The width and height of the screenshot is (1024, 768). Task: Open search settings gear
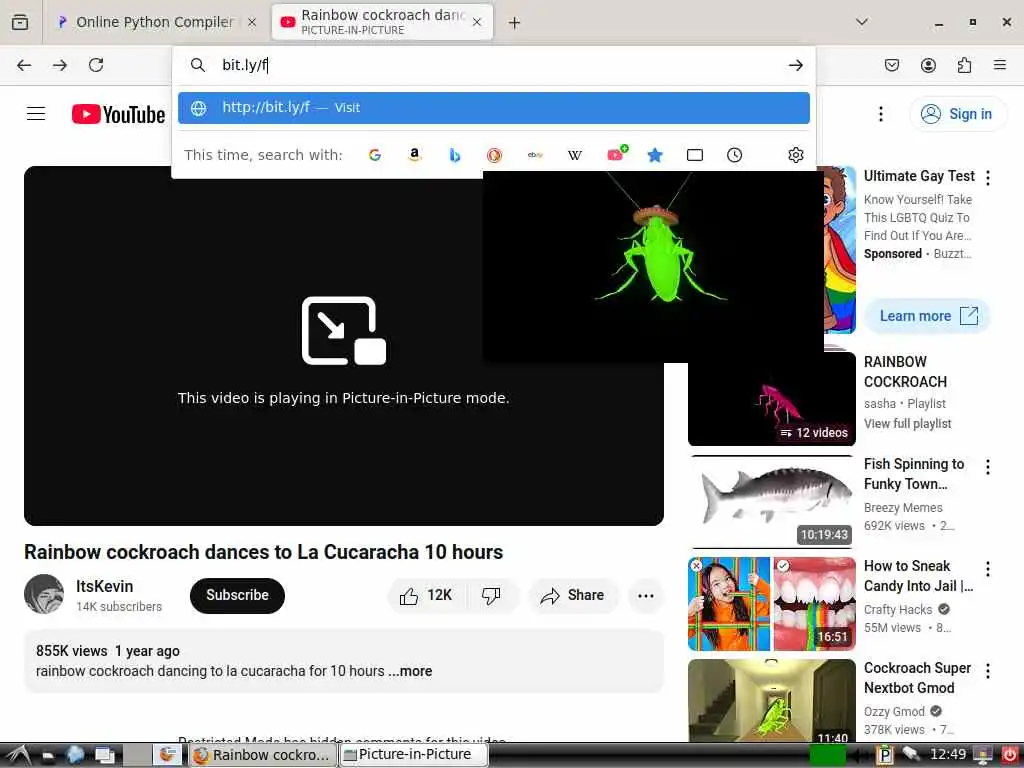tap(795, 155)
